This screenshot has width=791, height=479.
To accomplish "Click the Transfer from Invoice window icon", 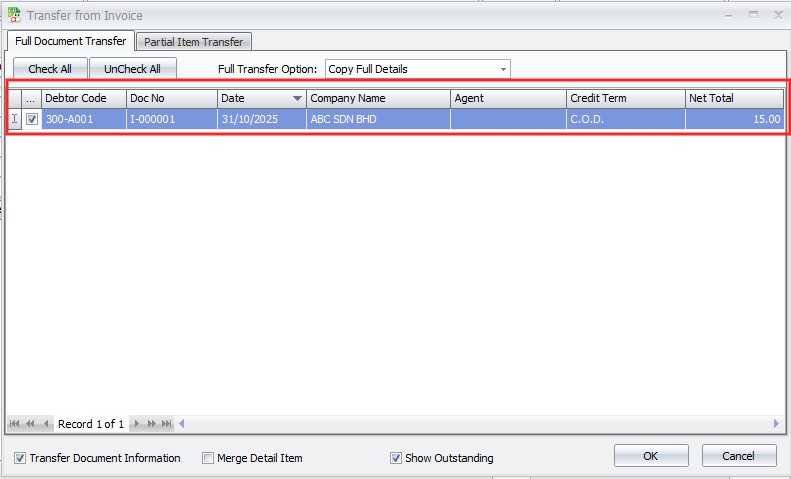I will click(x=13, y=15).
